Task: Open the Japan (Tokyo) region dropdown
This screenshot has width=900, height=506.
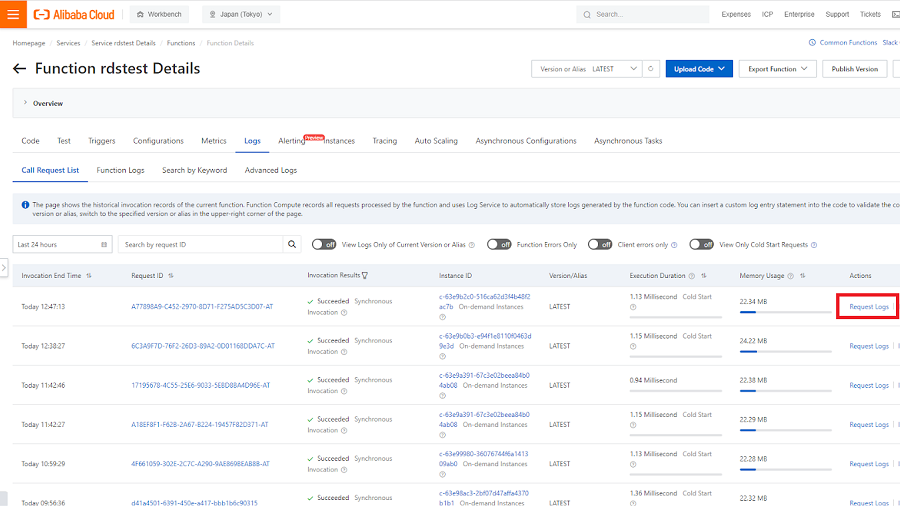Action: 241,15
